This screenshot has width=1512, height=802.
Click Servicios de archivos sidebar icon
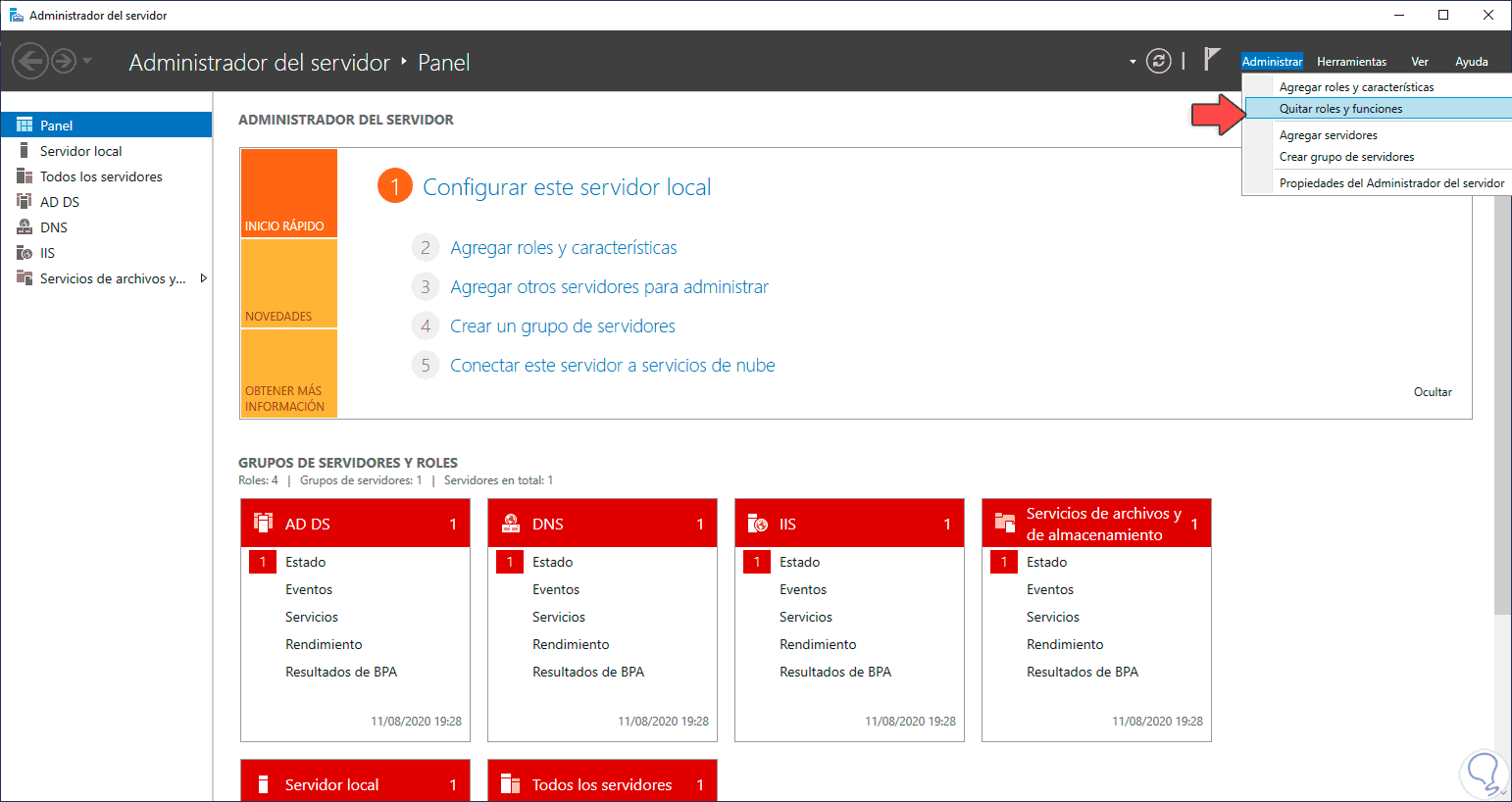pos(25,278)
